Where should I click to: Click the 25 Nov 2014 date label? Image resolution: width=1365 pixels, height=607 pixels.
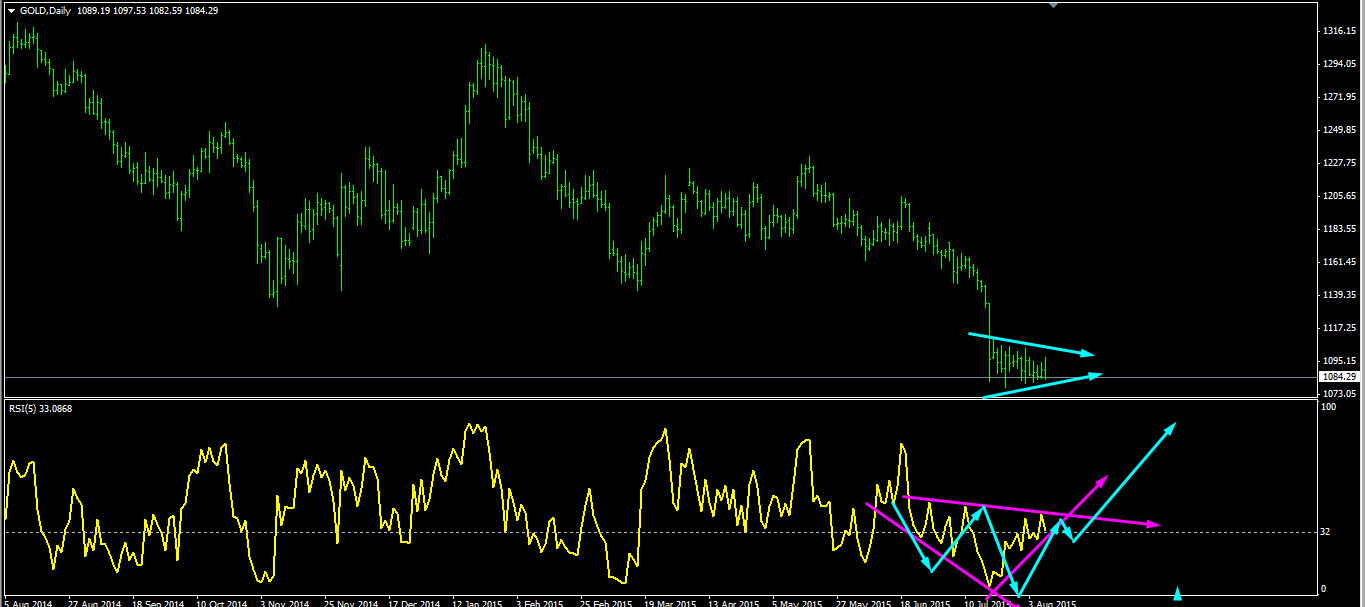click(350, 603)
